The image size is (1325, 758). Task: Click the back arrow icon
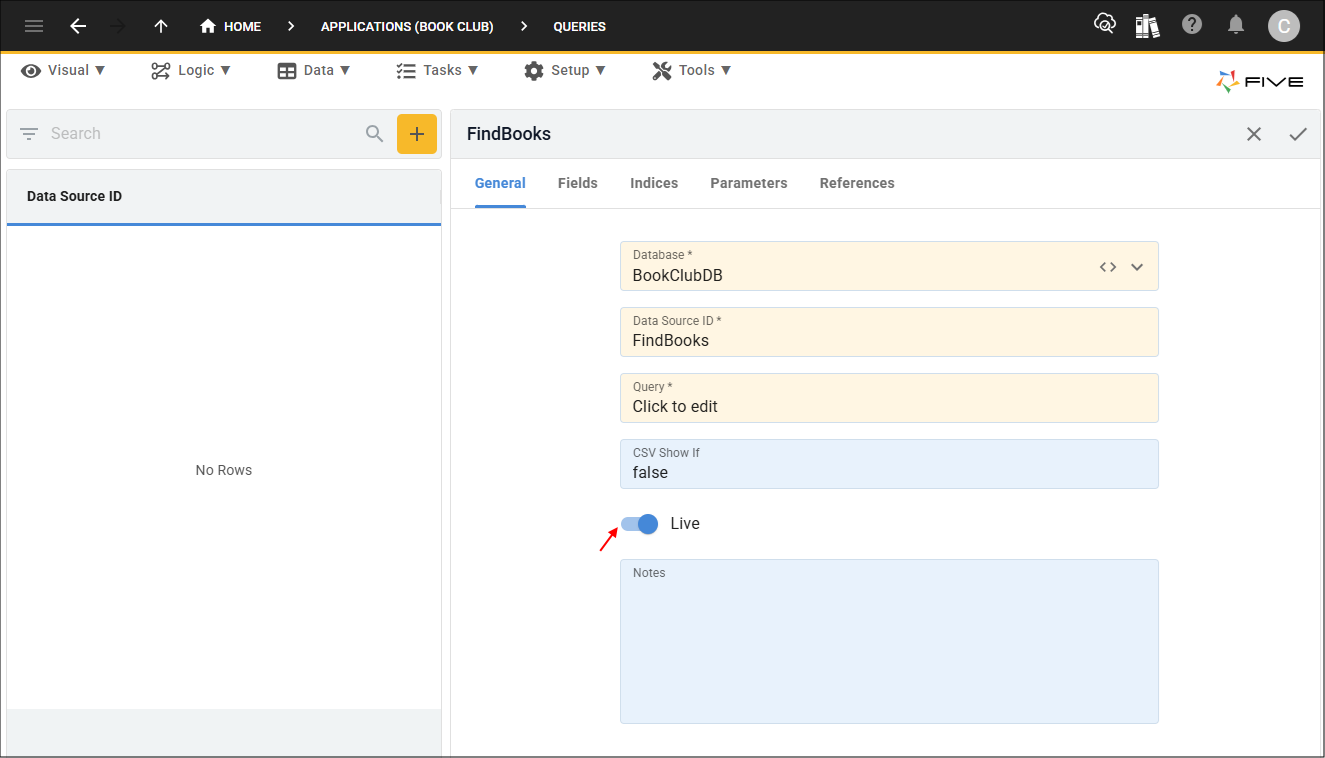(x=78, y=26)
